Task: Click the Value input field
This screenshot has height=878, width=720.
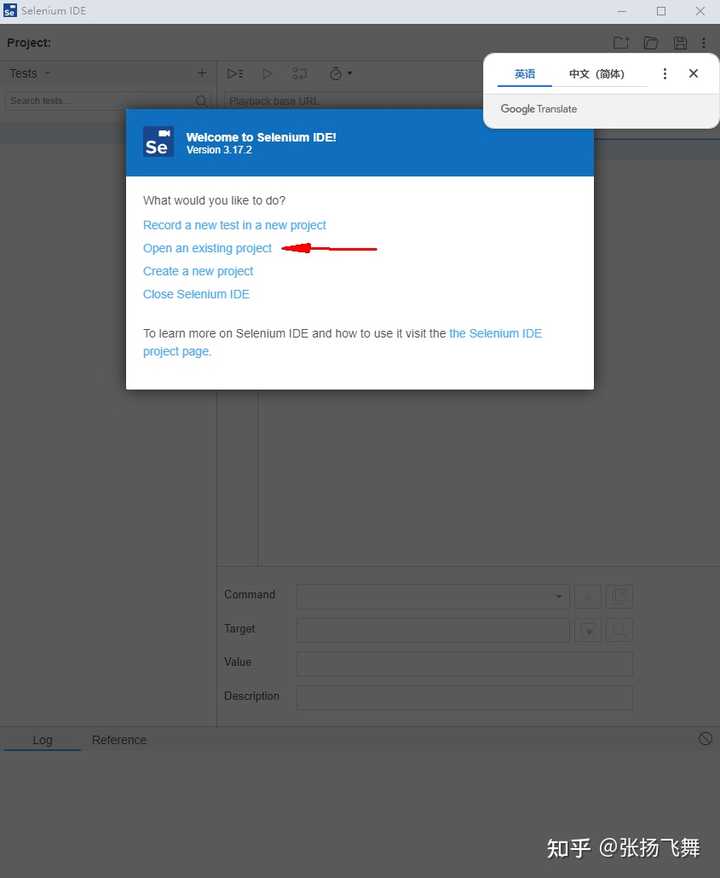Action: pyautogui.click(x=465, y=664)
